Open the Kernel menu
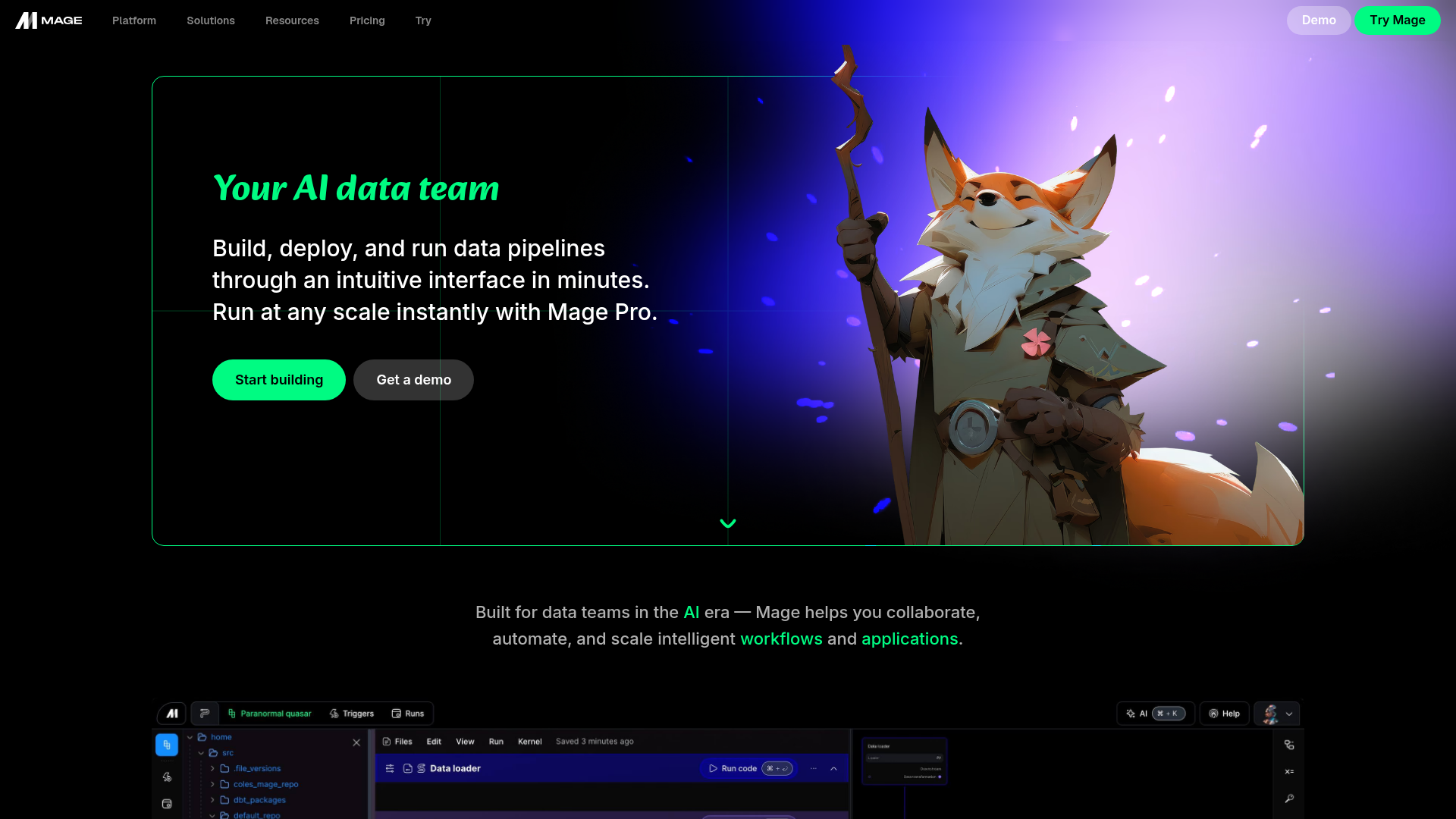Viewport: 1456px width, 819px height. click(529, 741)
